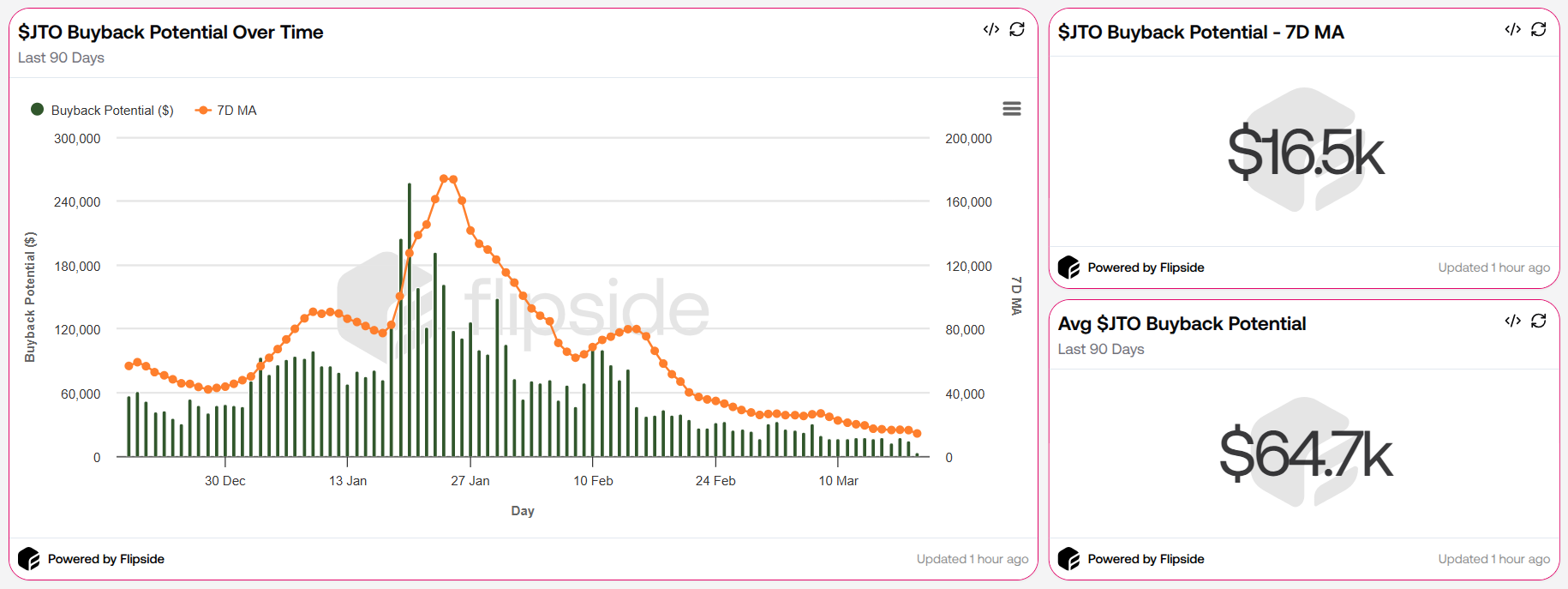Click Flipside logo in main chart footer
The image size is (1568, 589).
29,559
